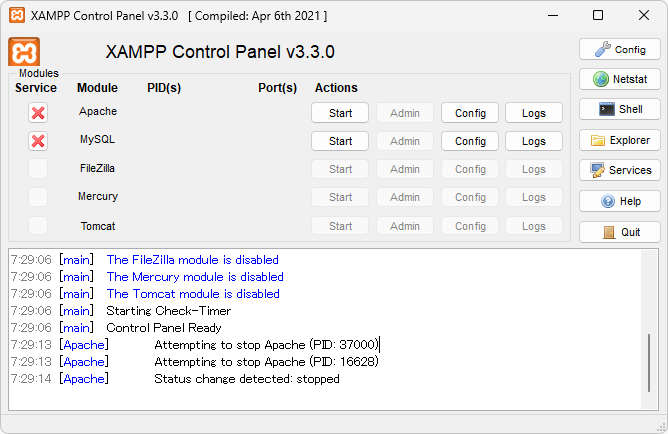Start the MySQL module
668x434 pixels.
click(x=340, y=141)
